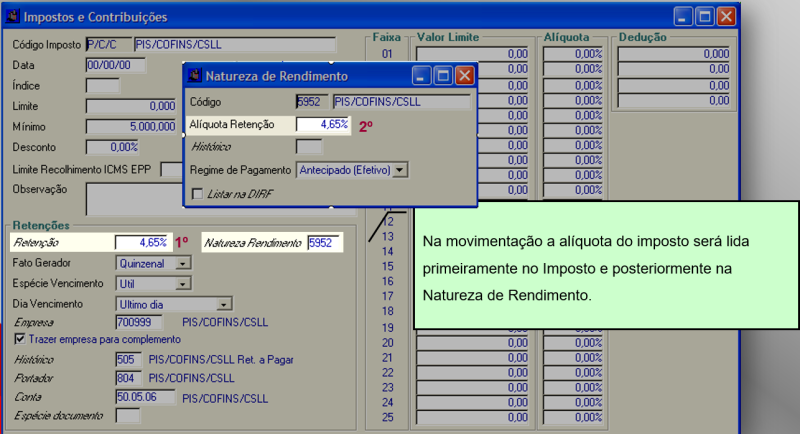The height and width of the screenshot is (434, 800).
Task: Click the Alíquota field for Faixa 20
Action: point(573,343)
